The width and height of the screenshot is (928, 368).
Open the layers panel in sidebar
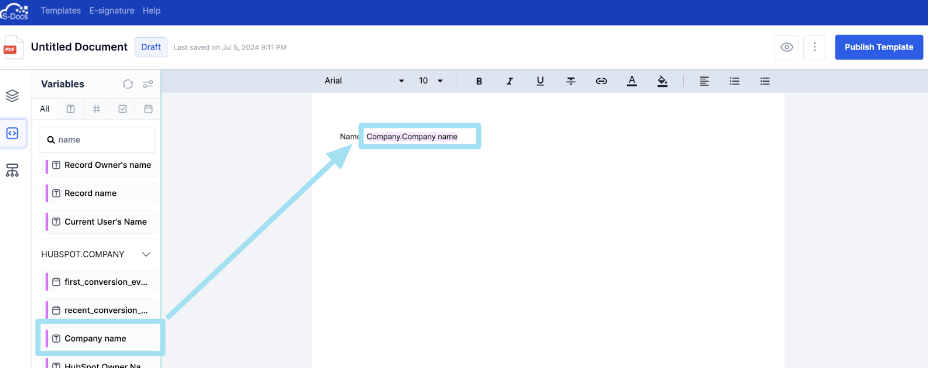tap(12, 96)
